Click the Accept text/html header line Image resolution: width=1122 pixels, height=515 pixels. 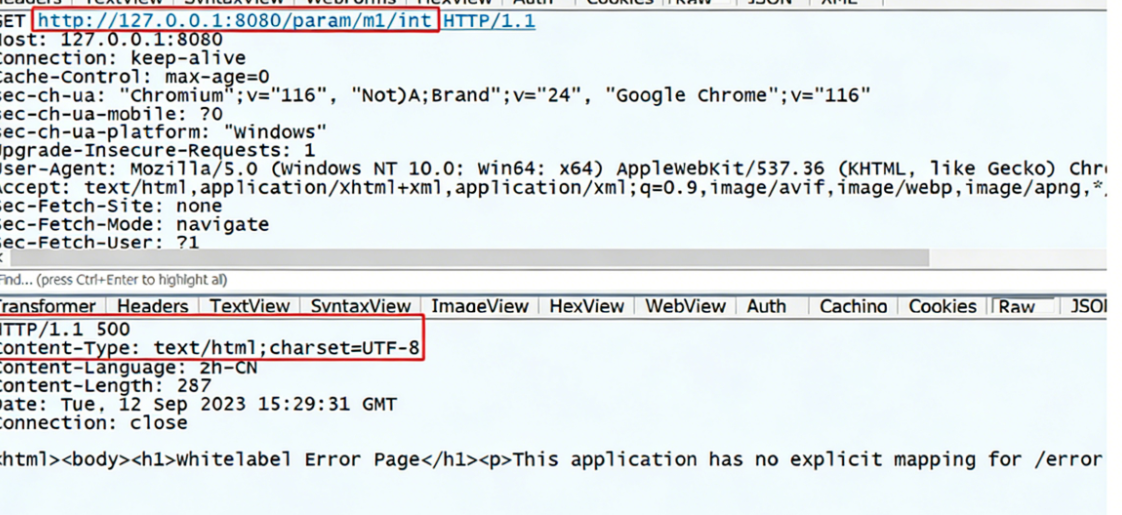click(554, 187)
